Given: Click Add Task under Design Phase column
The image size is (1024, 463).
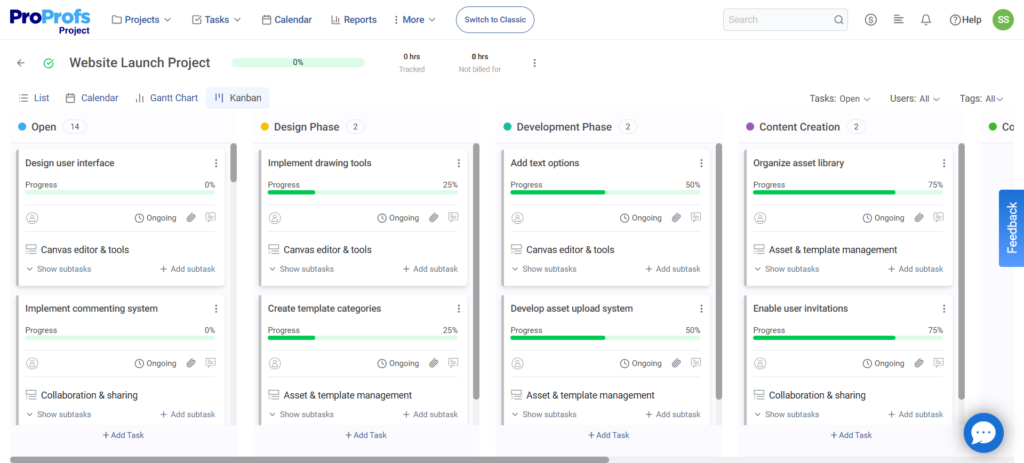Looking at the screenshot, I should coord(366,435).
